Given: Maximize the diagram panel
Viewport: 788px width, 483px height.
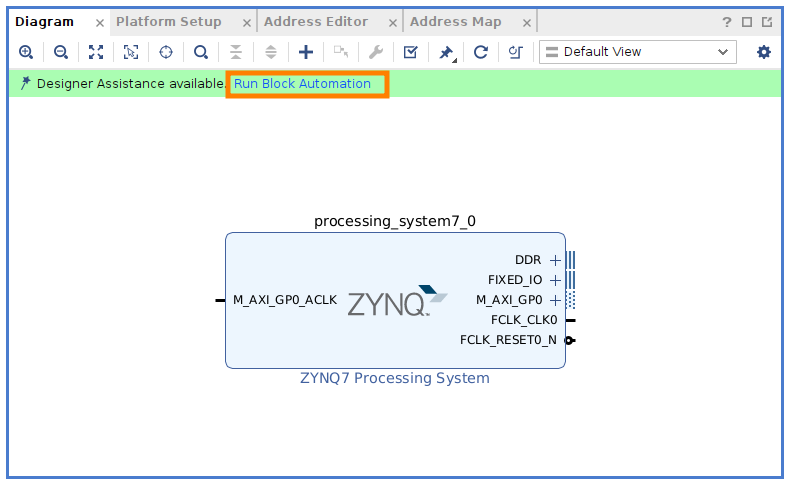Looking at the screenshot, I should click(x=747, y=22).
